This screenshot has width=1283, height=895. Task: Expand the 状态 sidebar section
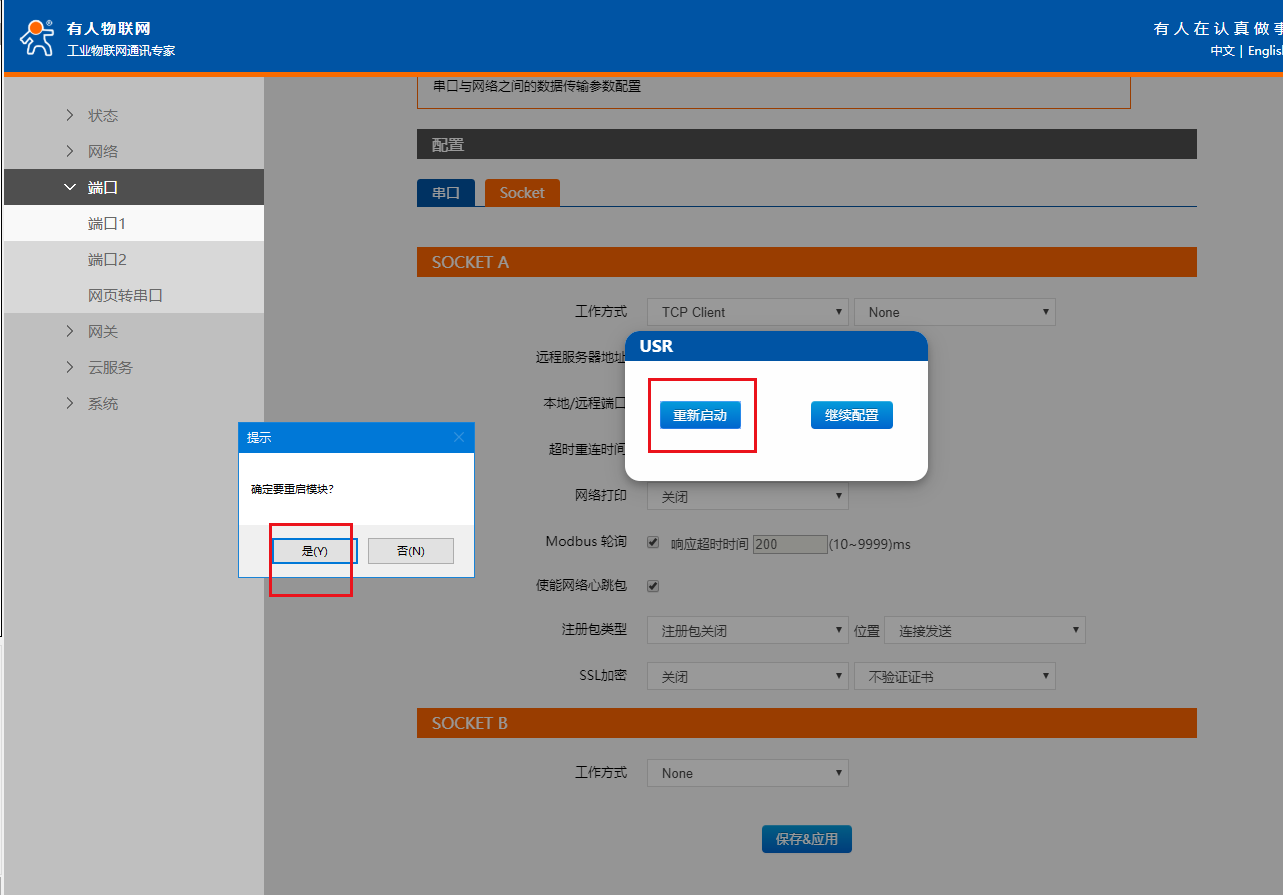click(102, 116)
